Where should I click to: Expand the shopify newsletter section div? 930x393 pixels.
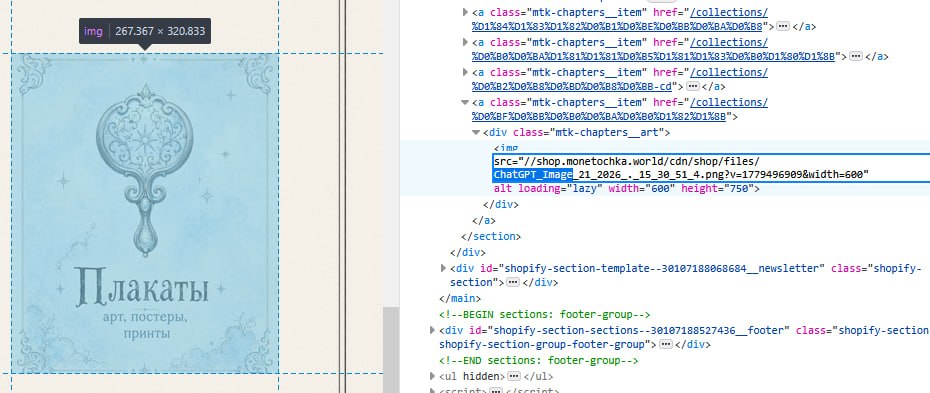pos(443,268)
